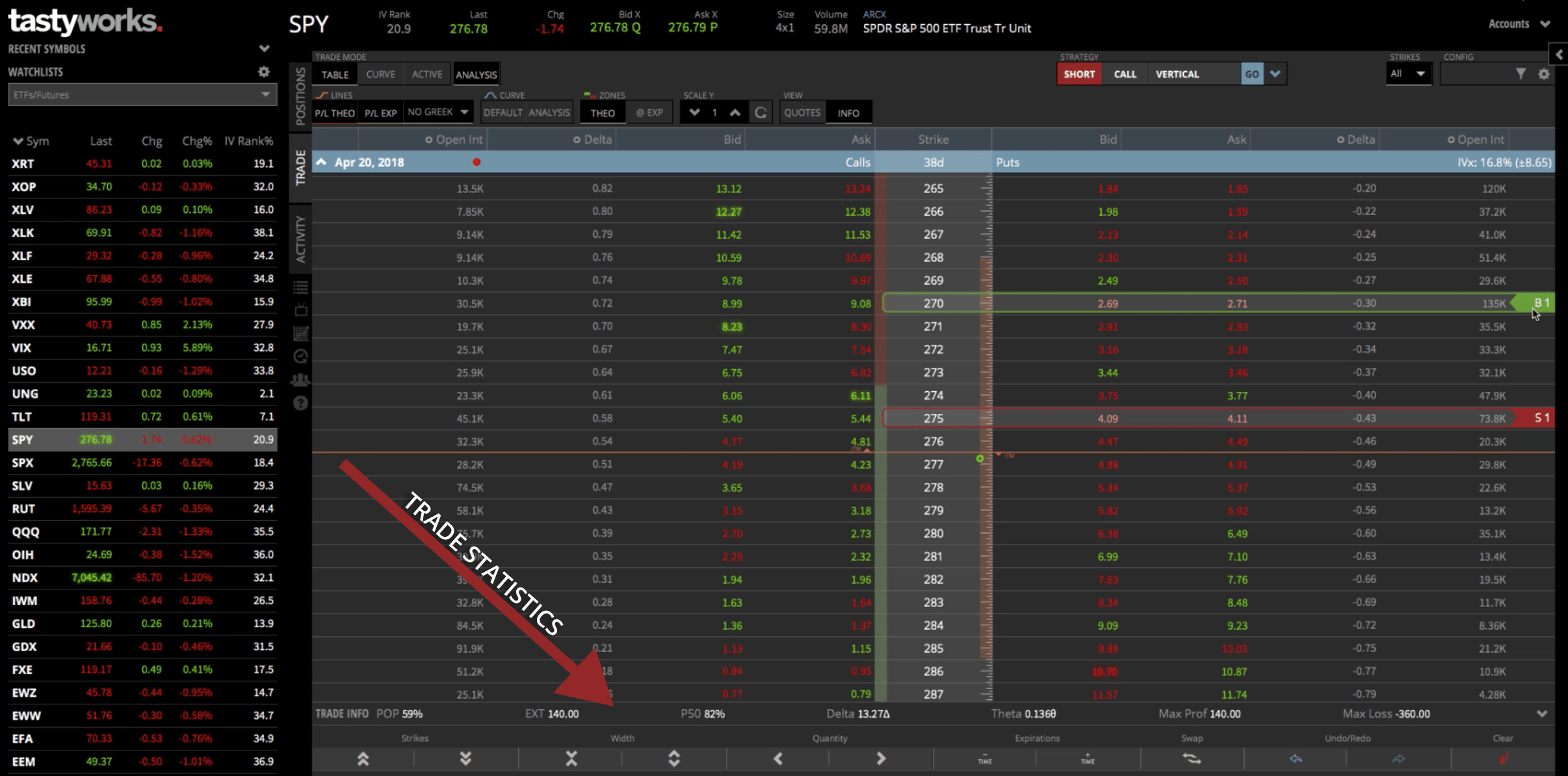Open the POSITIONS side tab

(x=300, y=96)
